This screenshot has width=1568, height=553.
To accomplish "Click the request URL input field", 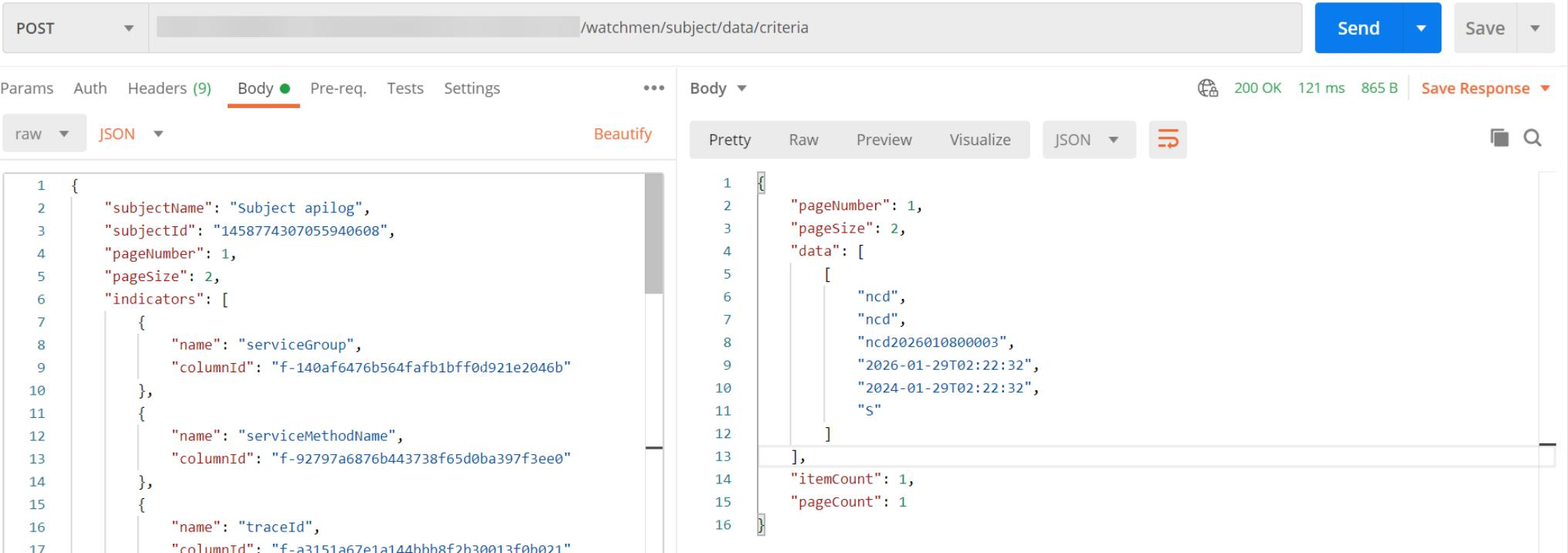I will click(x=725, y=28).
